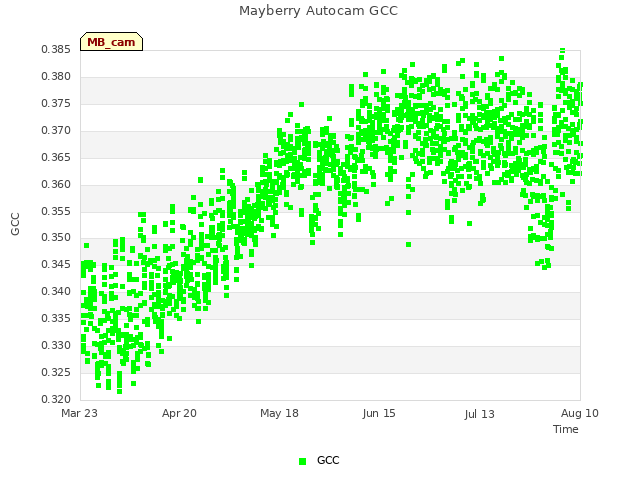640x480 pixels.
Task: Click the 0.325 y-axis value
Action: (56, 372)
